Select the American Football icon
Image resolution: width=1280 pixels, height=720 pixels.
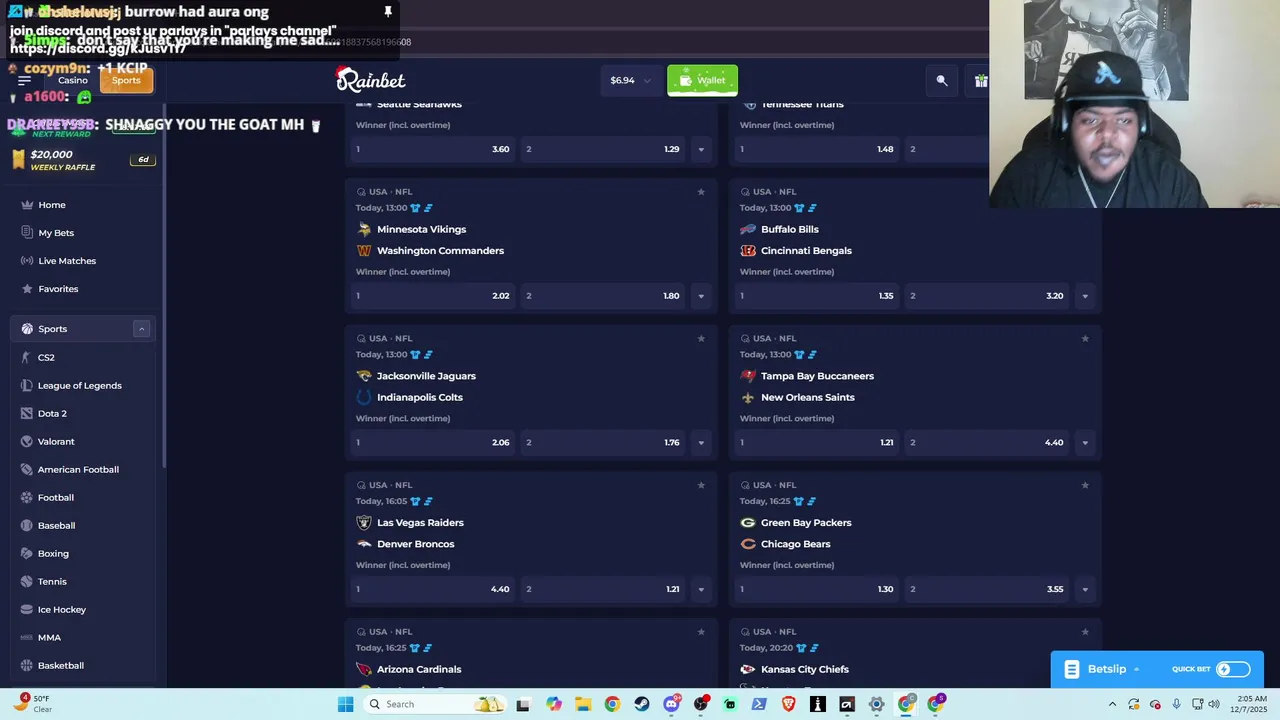27,469
